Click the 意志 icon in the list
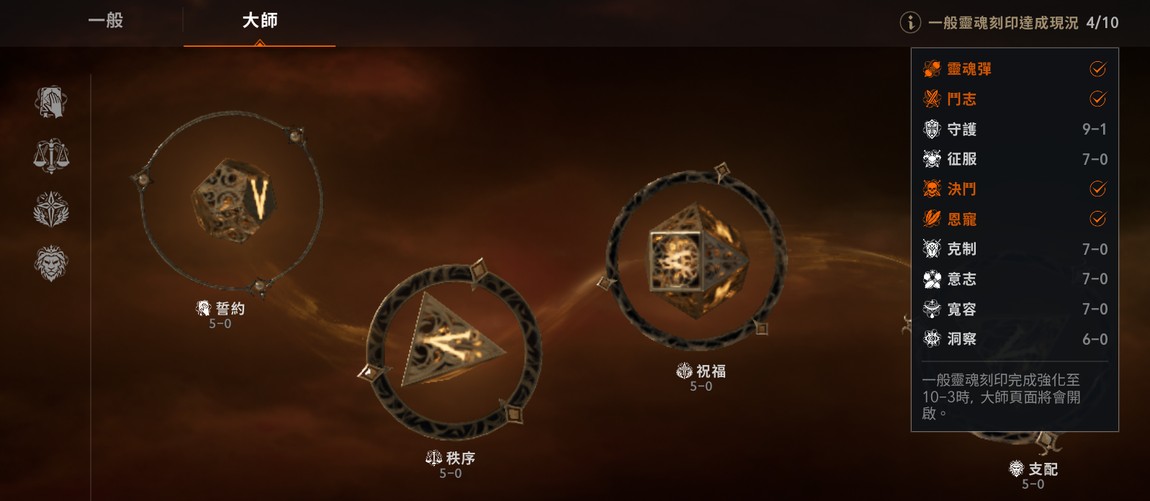Image resolution: width=1150 pixels, height=501 pixels. click(x=931, y=279)
